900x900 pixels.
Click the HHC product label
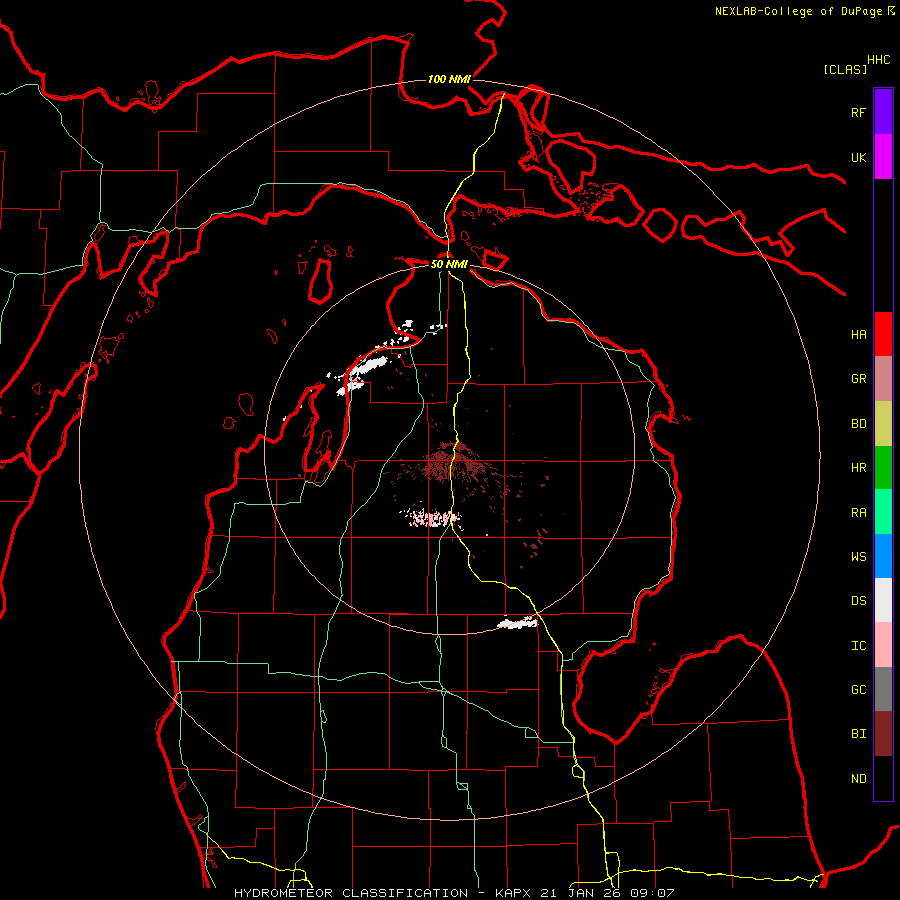click(x=879, y=60)
